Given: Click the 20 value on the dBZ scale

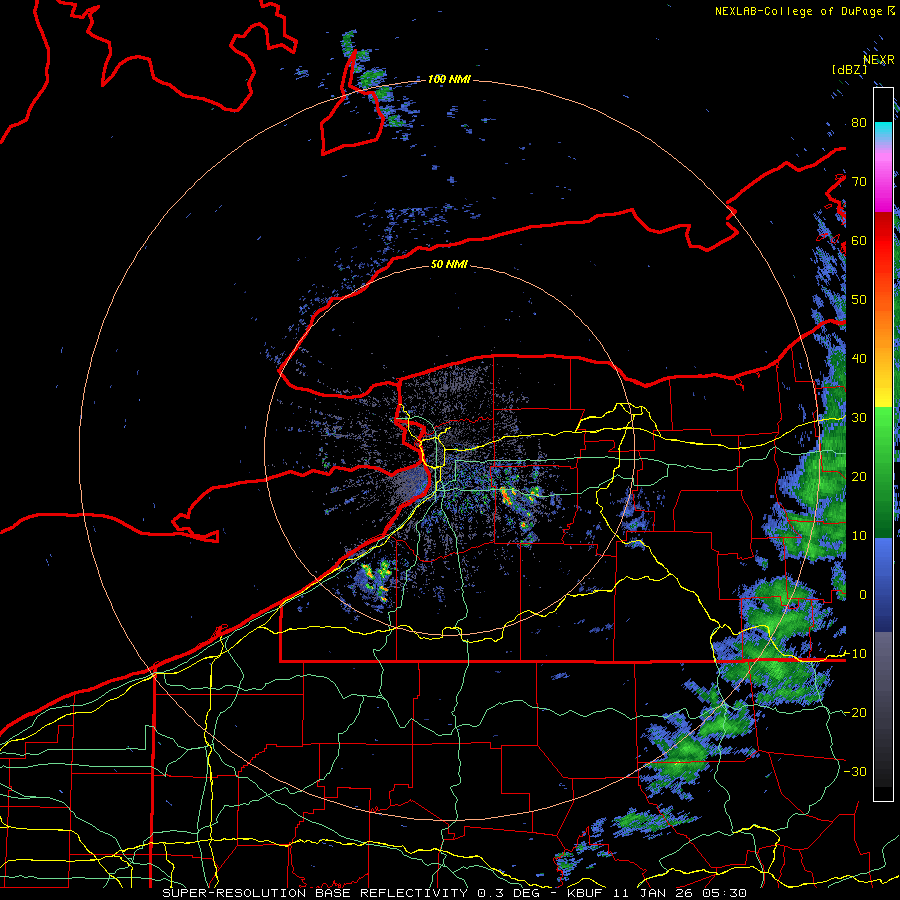Looking at the screenshot, I should [x=859, y=477].
